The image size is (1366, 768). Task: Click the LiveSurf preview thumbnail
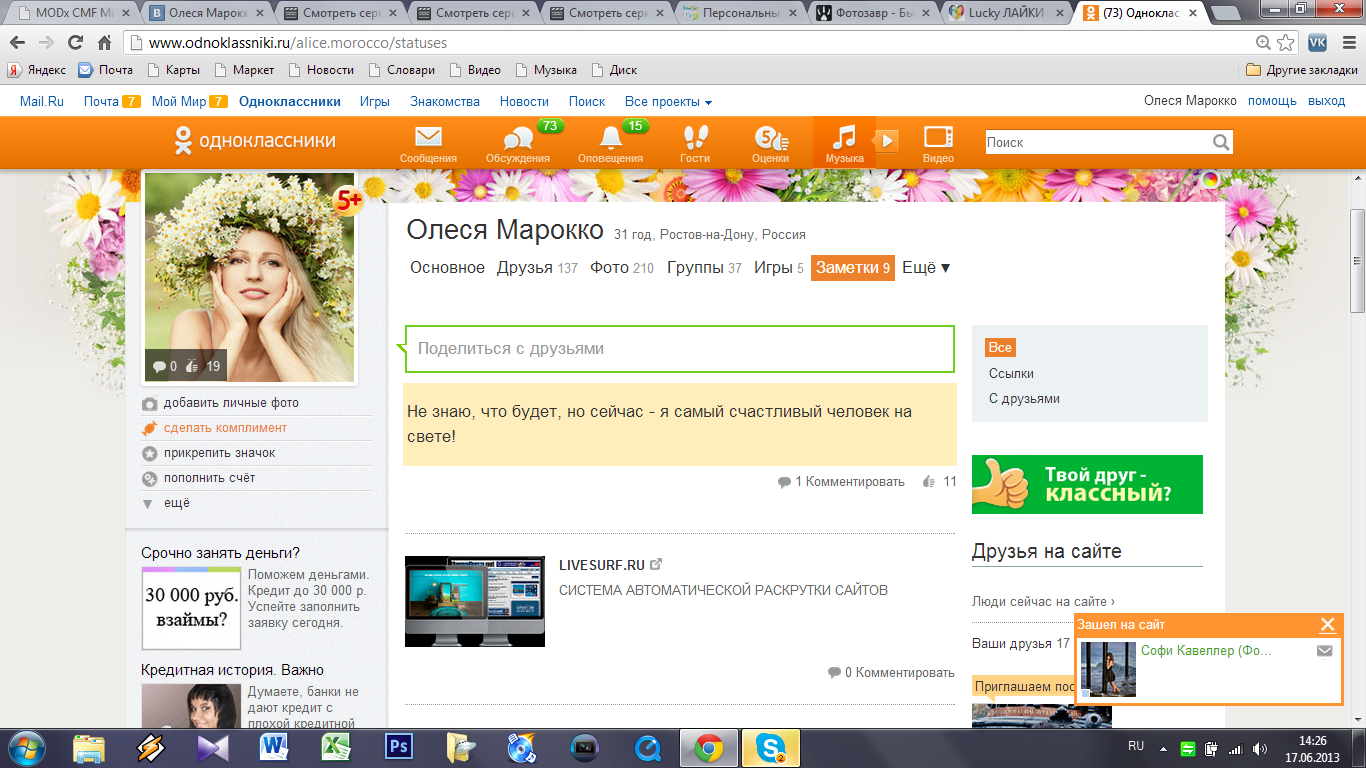pyautogui.click(x=475, y=602)
